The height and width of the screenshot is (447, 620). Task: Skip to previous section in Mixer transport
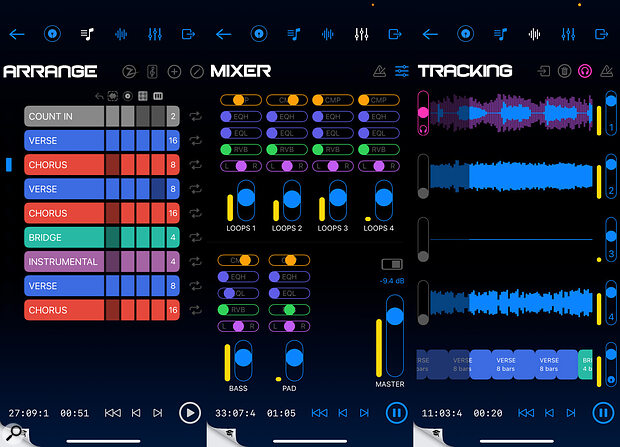tap(342, 413)
